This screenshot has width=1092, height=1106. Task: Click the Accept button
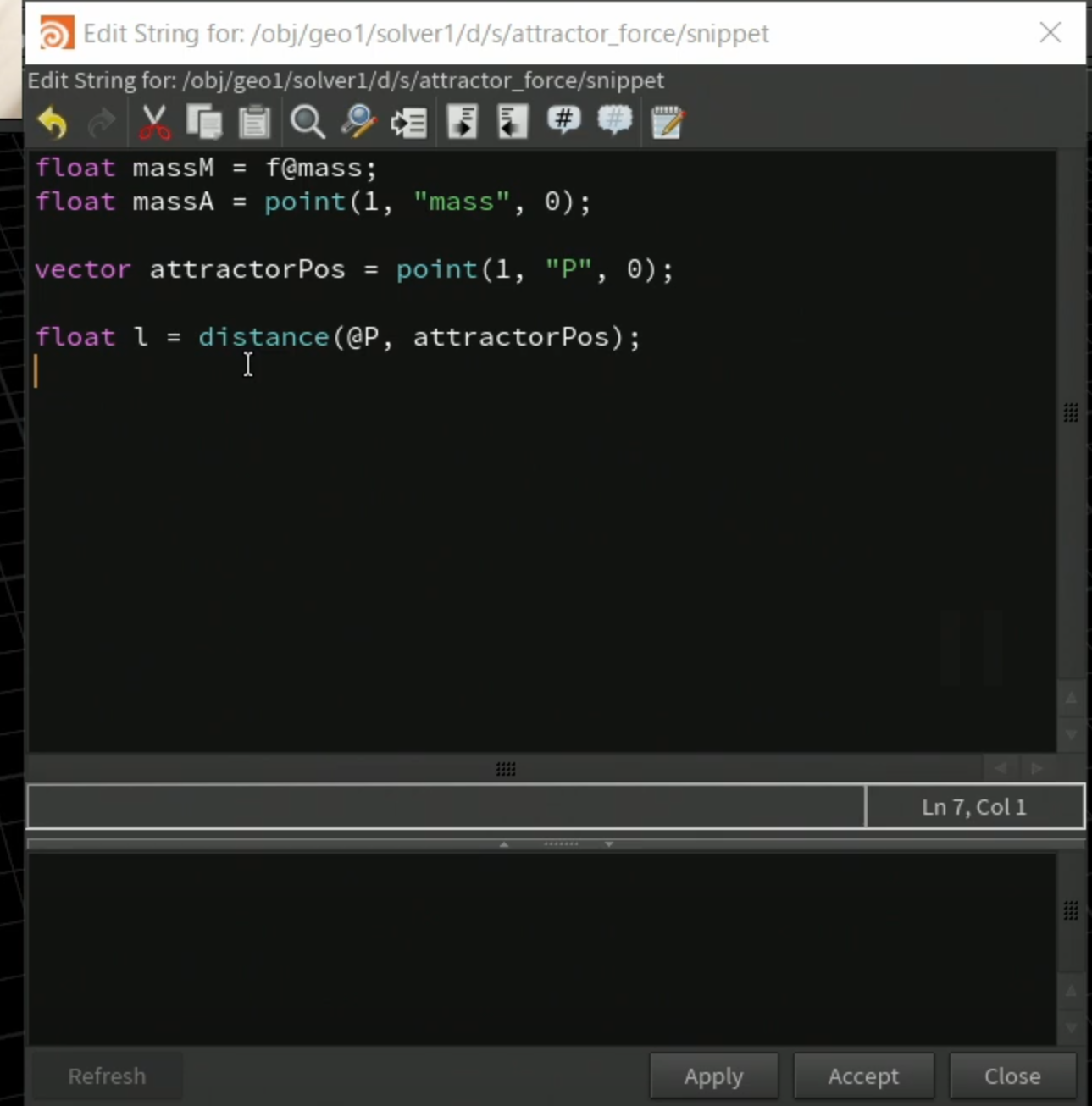click(x=863, y=1076)
